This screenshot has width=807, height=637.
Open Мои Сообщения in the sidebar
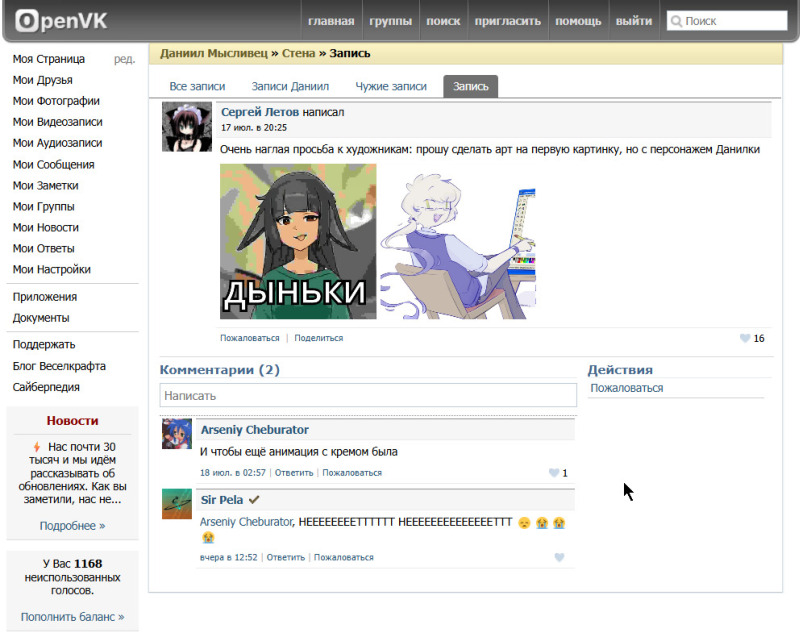tap(54, 165)
